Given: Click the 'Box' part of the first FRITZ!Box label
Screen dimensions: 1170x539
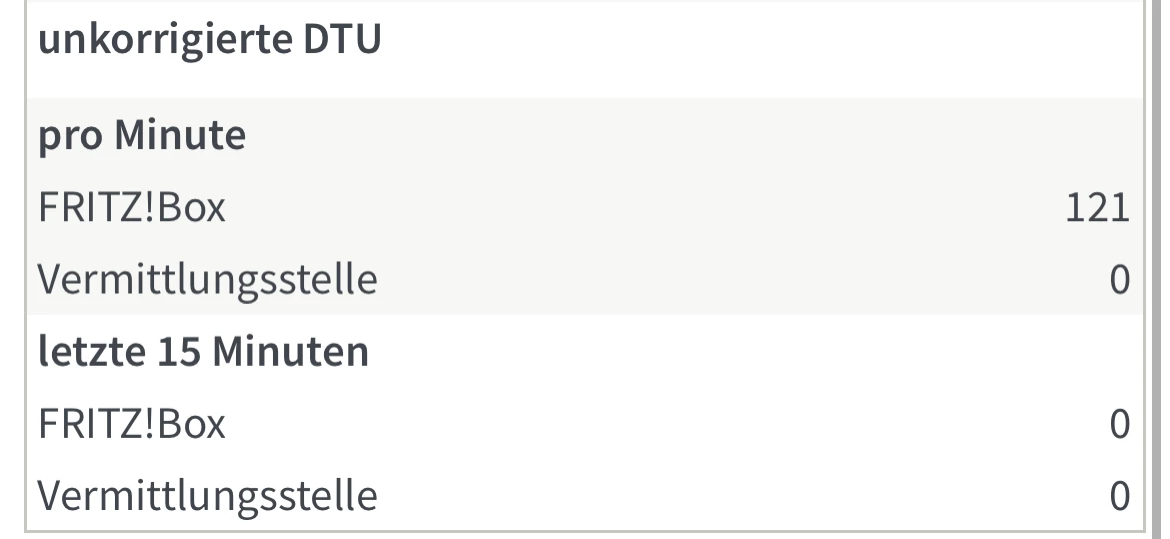Looking at the screenshot, I should click(x=194, y=208).
